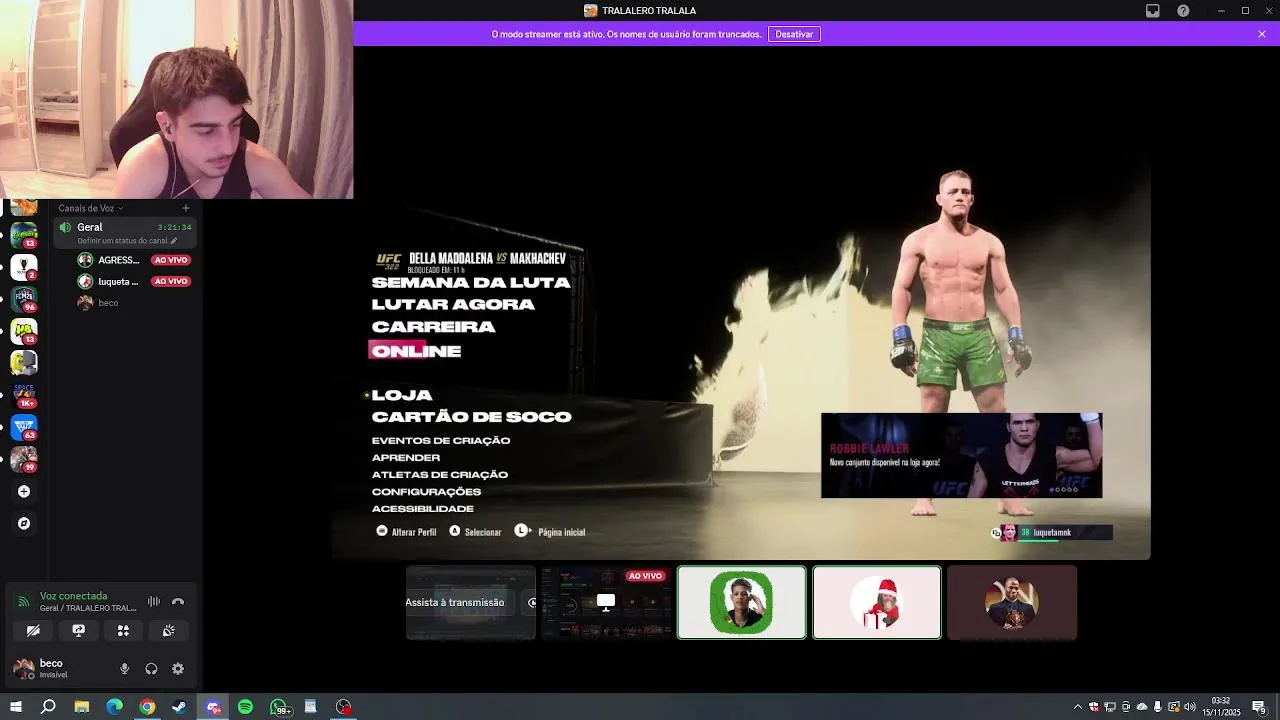Dismiss the streamer mode banner

tap(1262, 34)
